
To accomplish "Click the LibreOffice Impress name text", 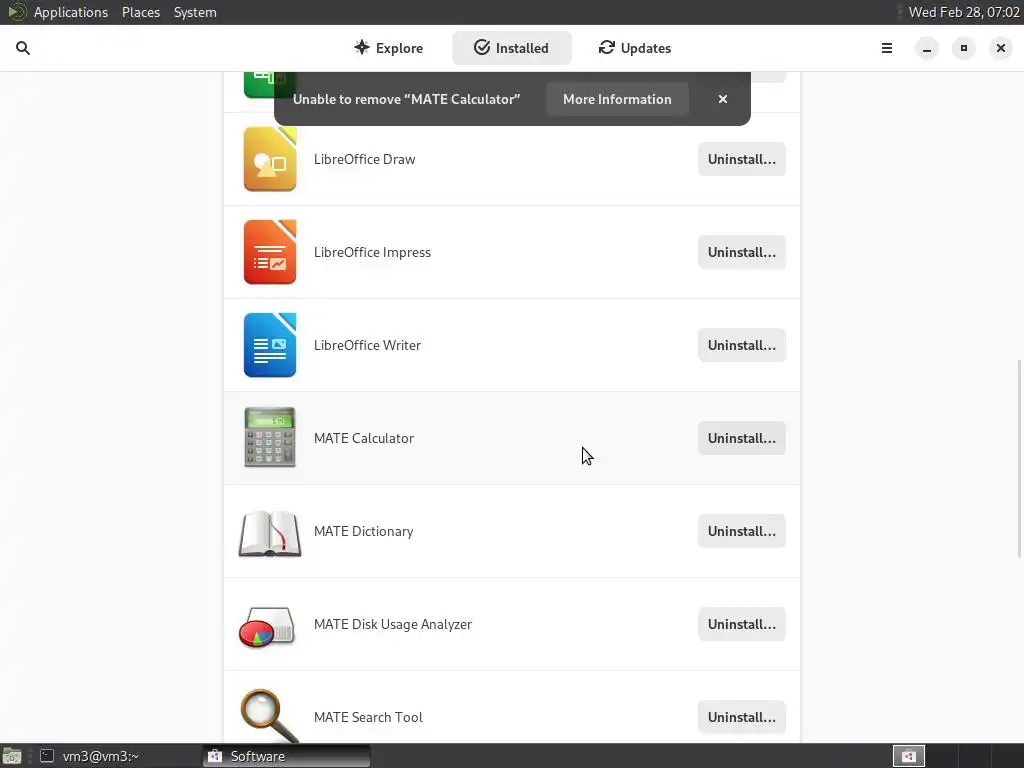I will 372,252.
